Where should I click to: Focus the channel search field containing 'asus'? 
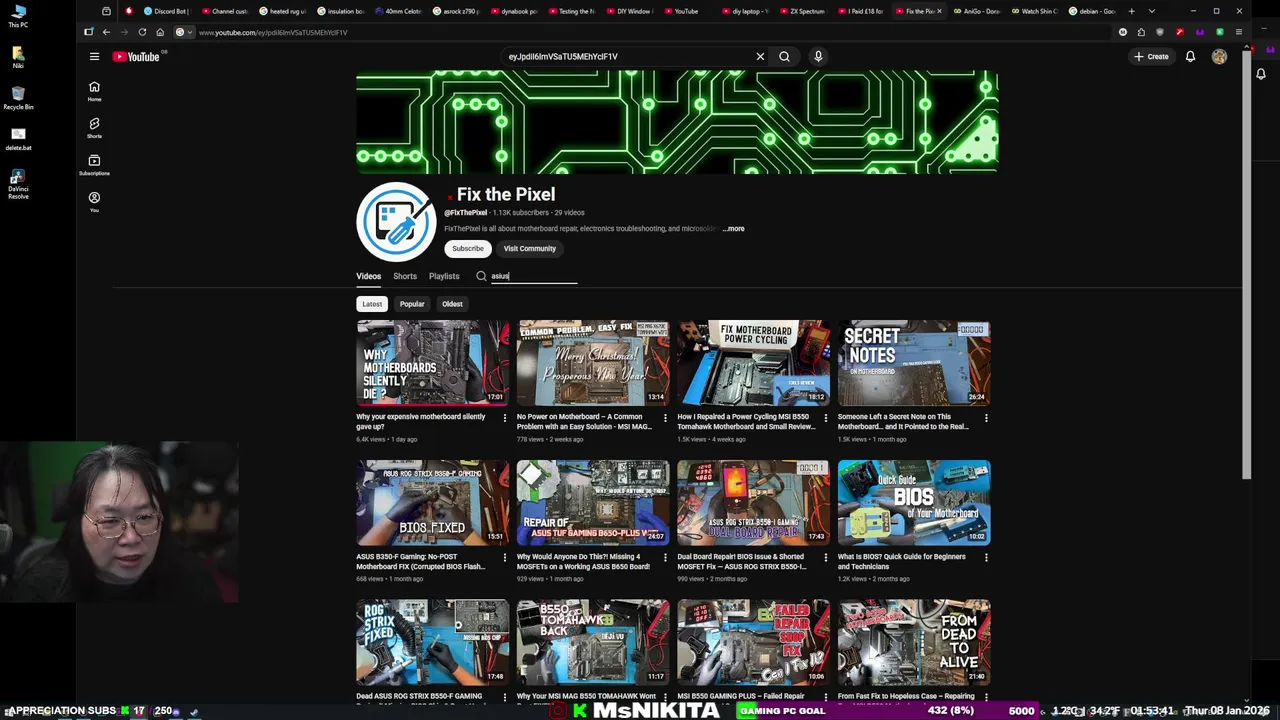click(534, 276)
